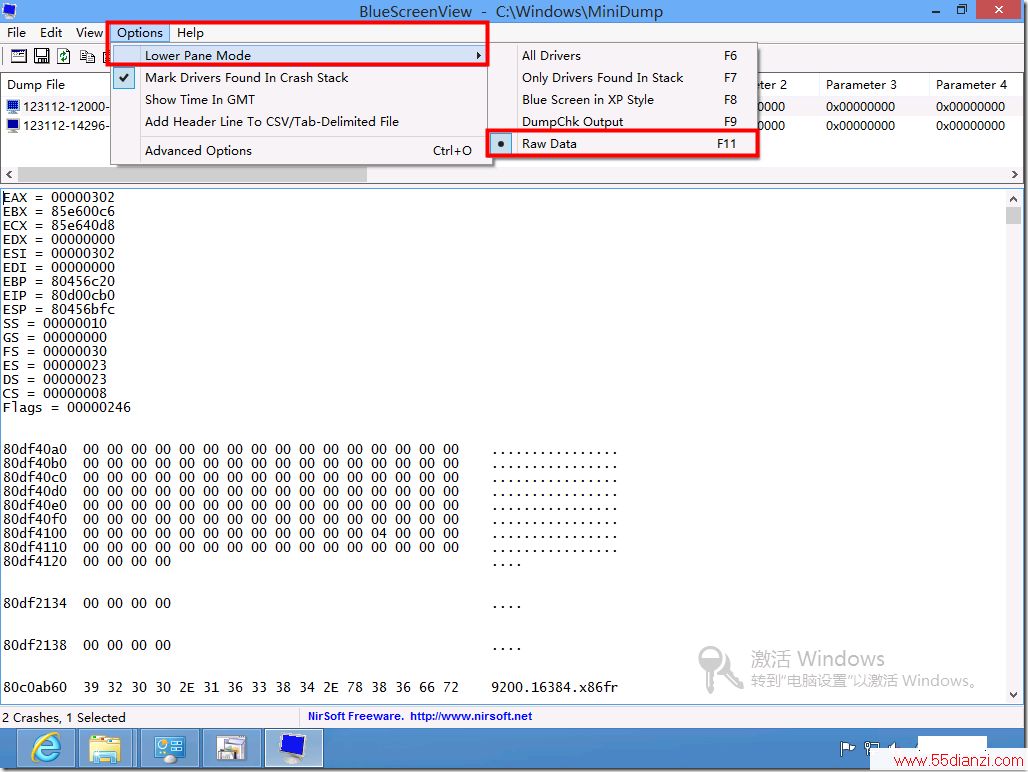Click the 2 Crashes, 1 Selected status text

pos(64,718)
